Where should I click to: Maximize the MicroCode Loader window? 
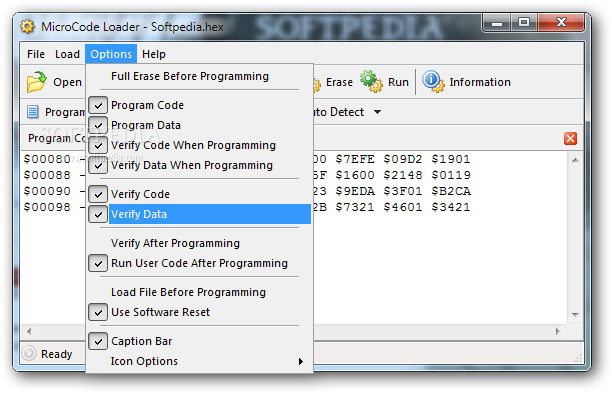[524, 22]
